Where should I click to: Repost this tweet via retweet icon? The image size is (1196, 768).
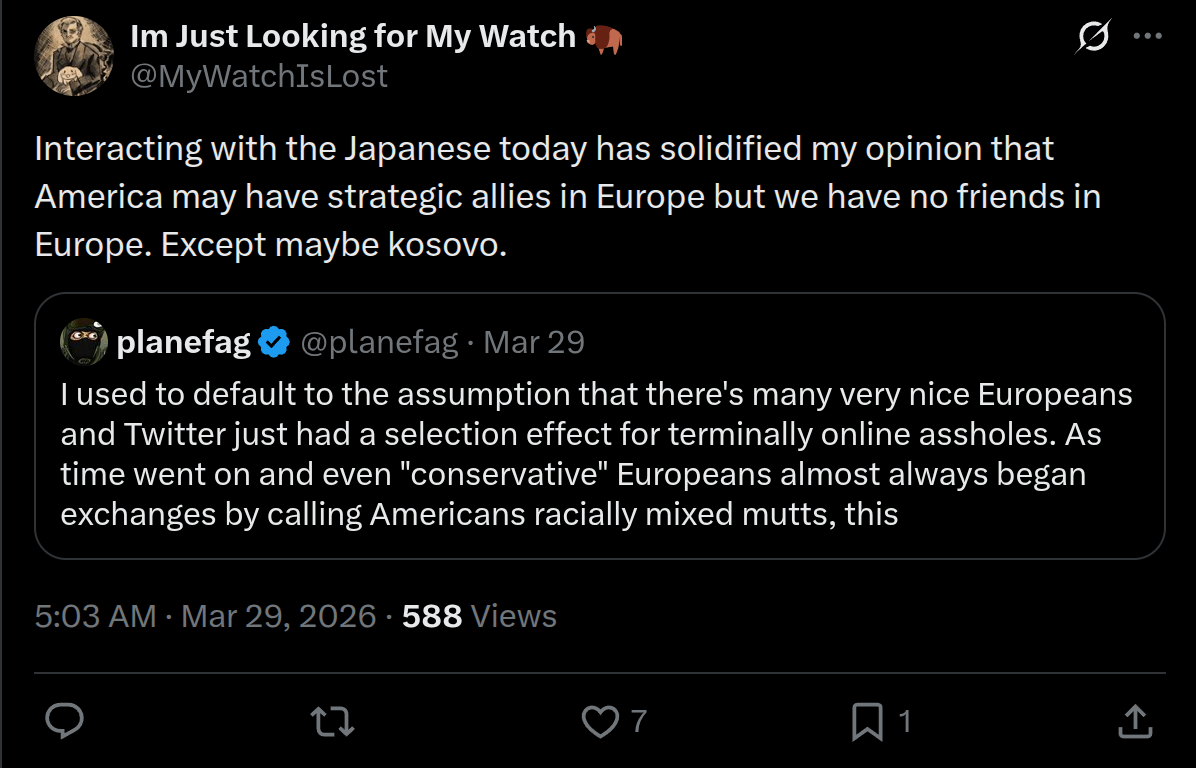pos(333,721)
